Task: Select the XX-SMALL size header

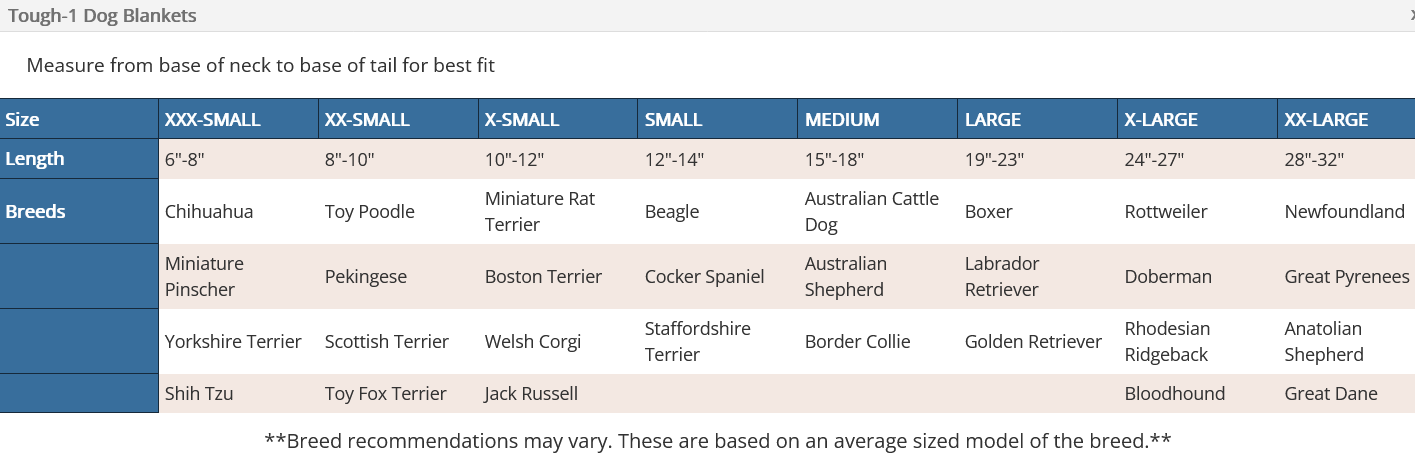Action: coord(398,119)
